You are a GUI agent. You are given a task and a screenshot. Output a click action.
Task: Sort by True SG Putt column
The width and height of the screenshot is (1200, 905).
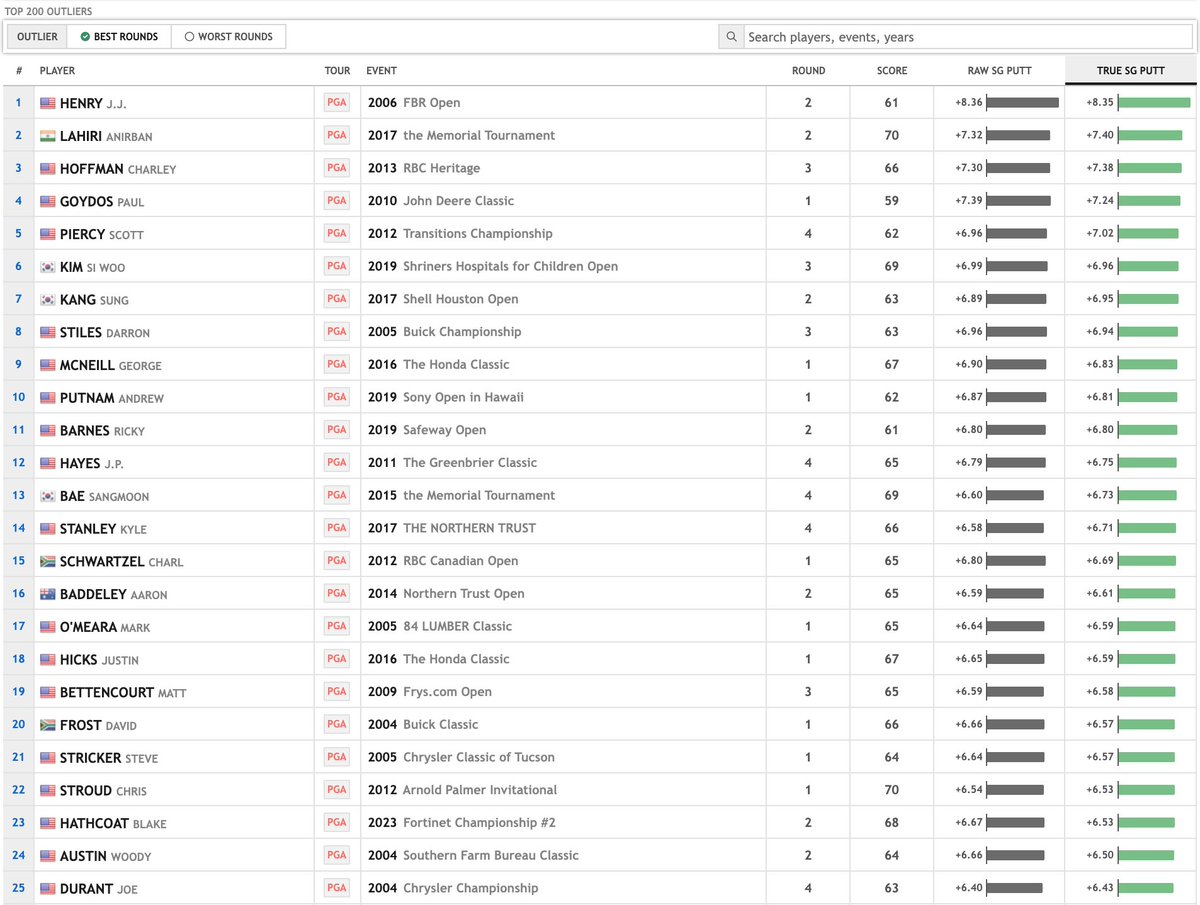1130,71
